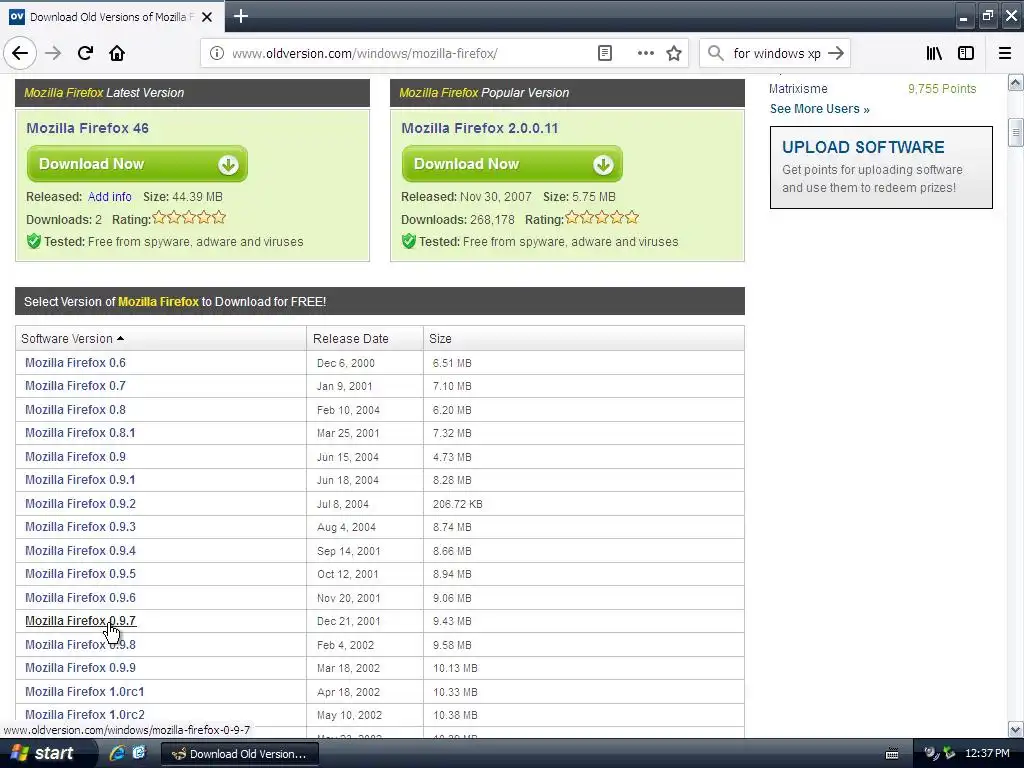Image resolution: width=1024 pixels, height=768 pixels.
Task: Open Mozilla Firefox 0.7 link
Action: coord(75,386)
